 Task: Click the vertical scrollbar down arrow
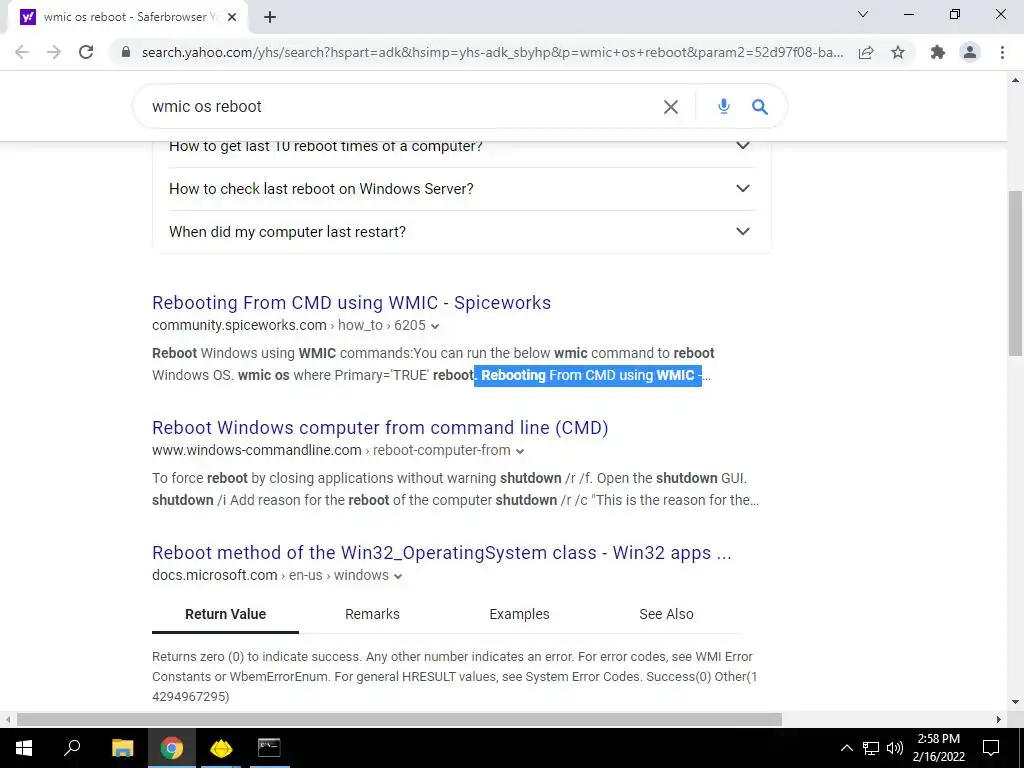(1015, 703)
